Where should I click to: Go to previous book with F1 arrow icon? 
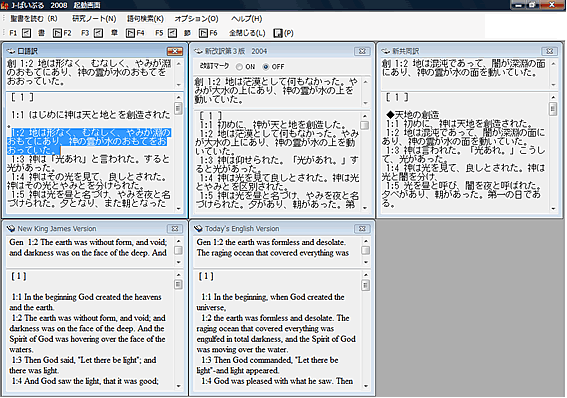click(x=26, y=33)
